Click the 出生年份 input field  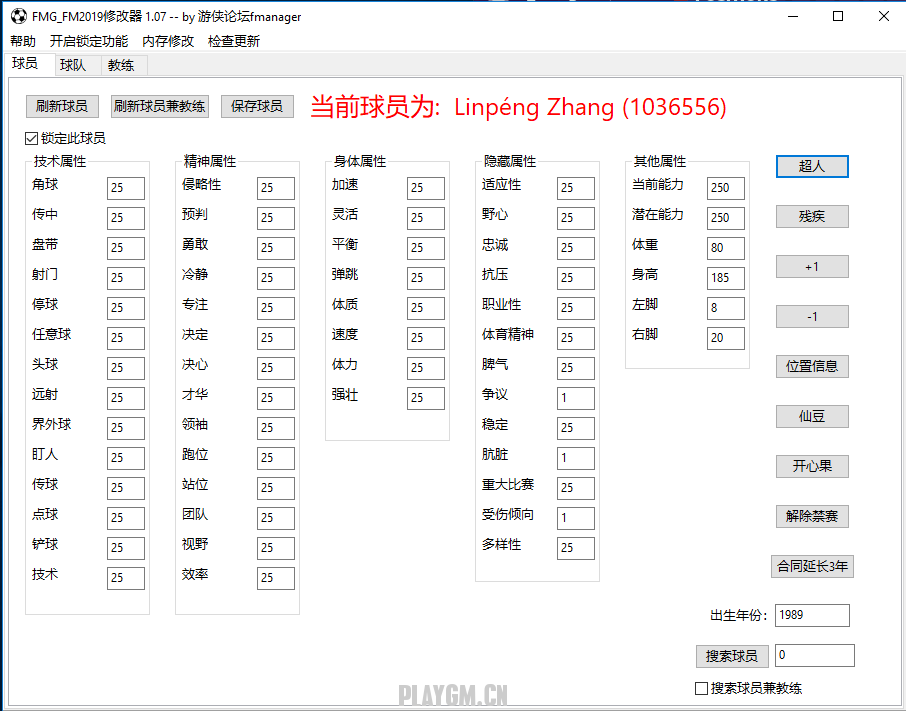[812, 615]
